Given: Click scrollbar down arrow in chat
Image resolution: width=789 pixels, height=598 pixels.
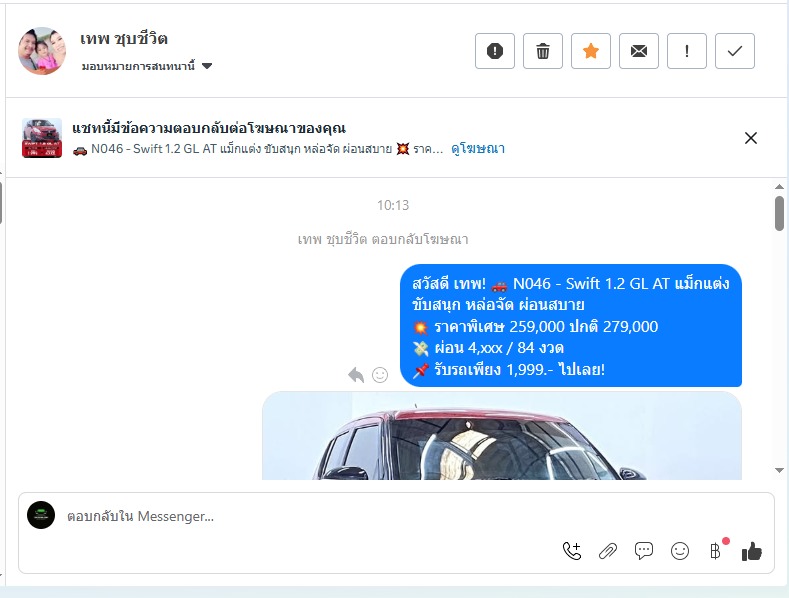Looking at the screenshot, I should pyautogui.click(x=779, y=470).
